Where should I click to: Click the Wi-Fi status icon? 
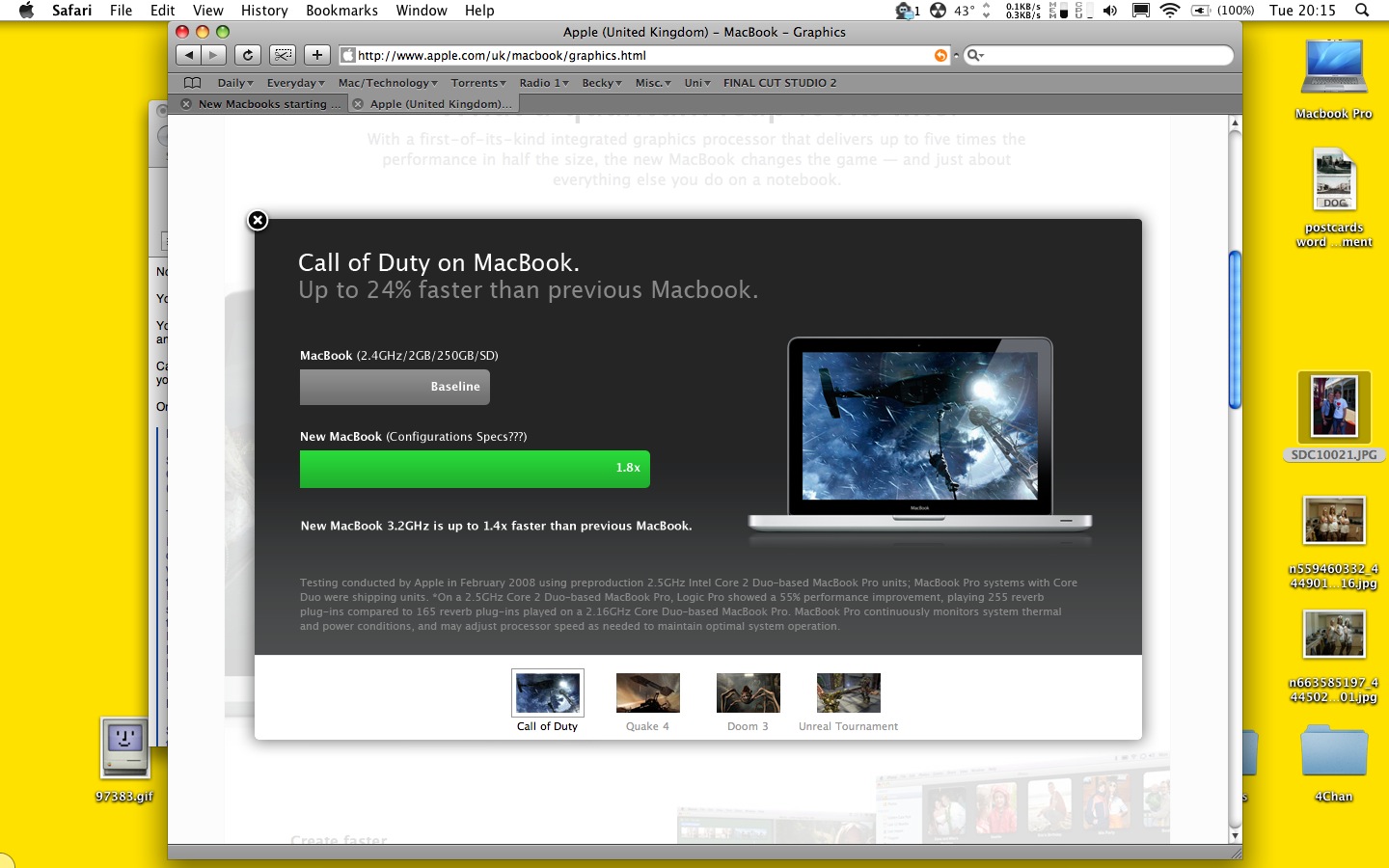[1170, 11]
